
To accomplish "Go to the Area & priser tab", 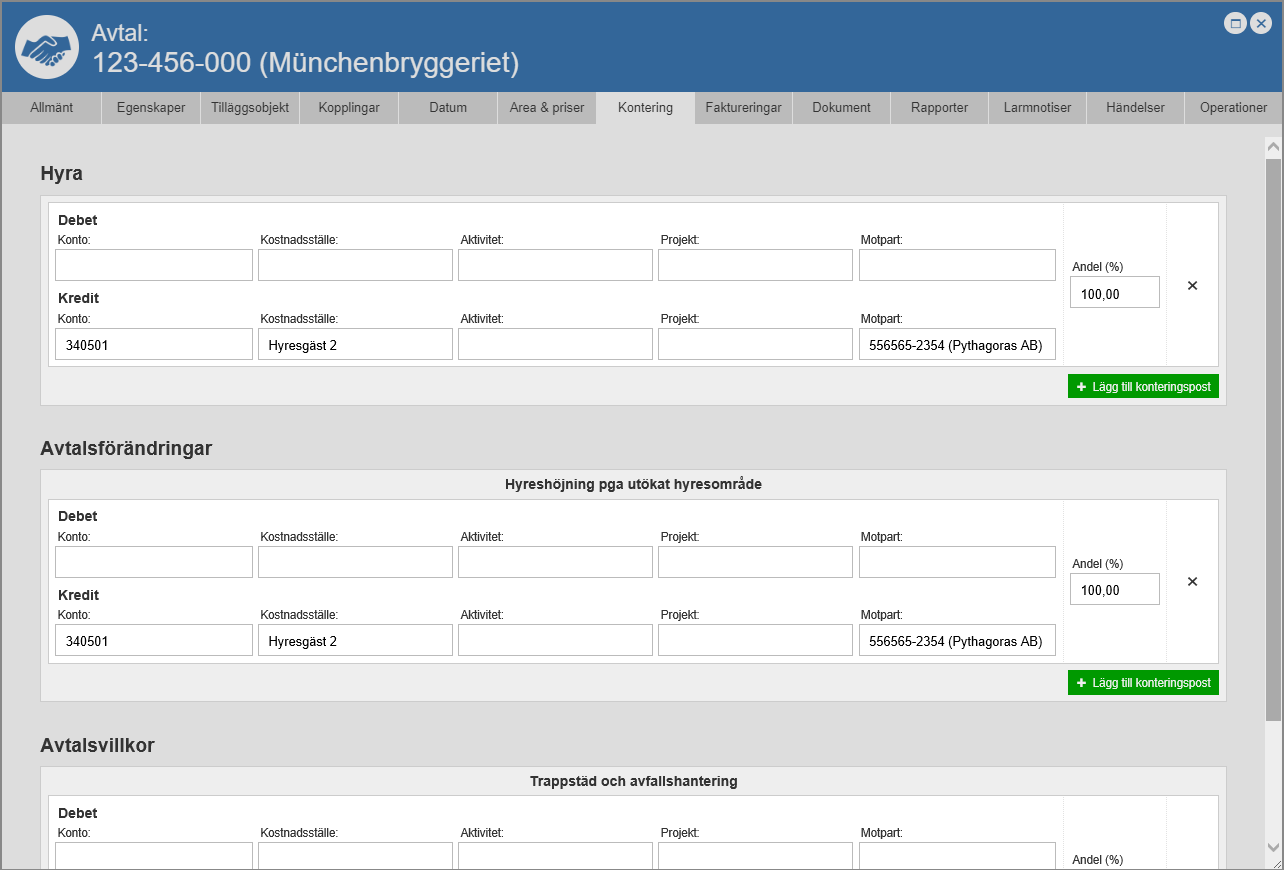I will tap(547, 108).
